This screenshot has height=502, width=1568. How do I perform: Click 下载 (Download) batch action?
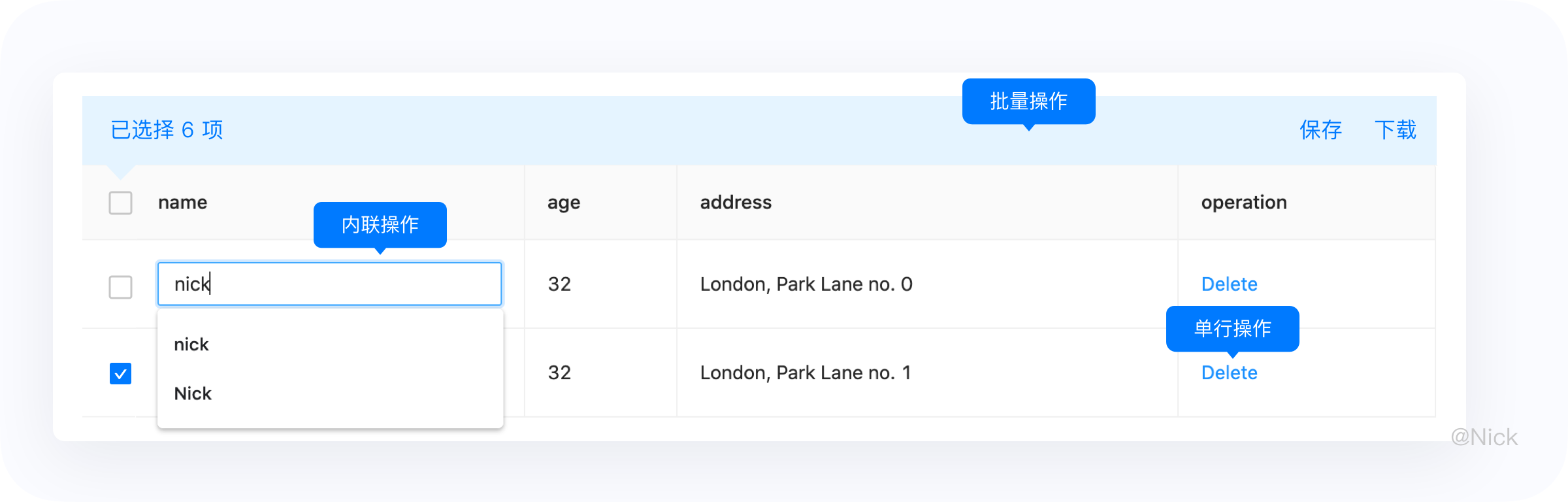(x=1395, y=130)
